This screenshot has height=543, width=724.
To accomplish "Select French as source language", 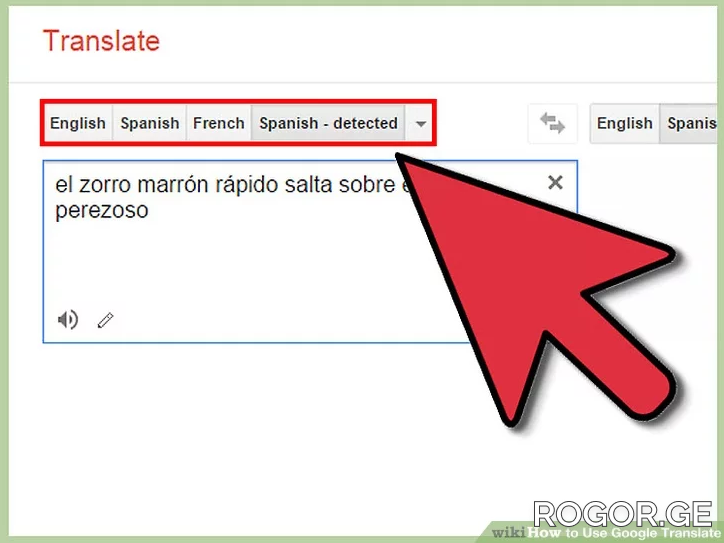I will tap(218, 123).
